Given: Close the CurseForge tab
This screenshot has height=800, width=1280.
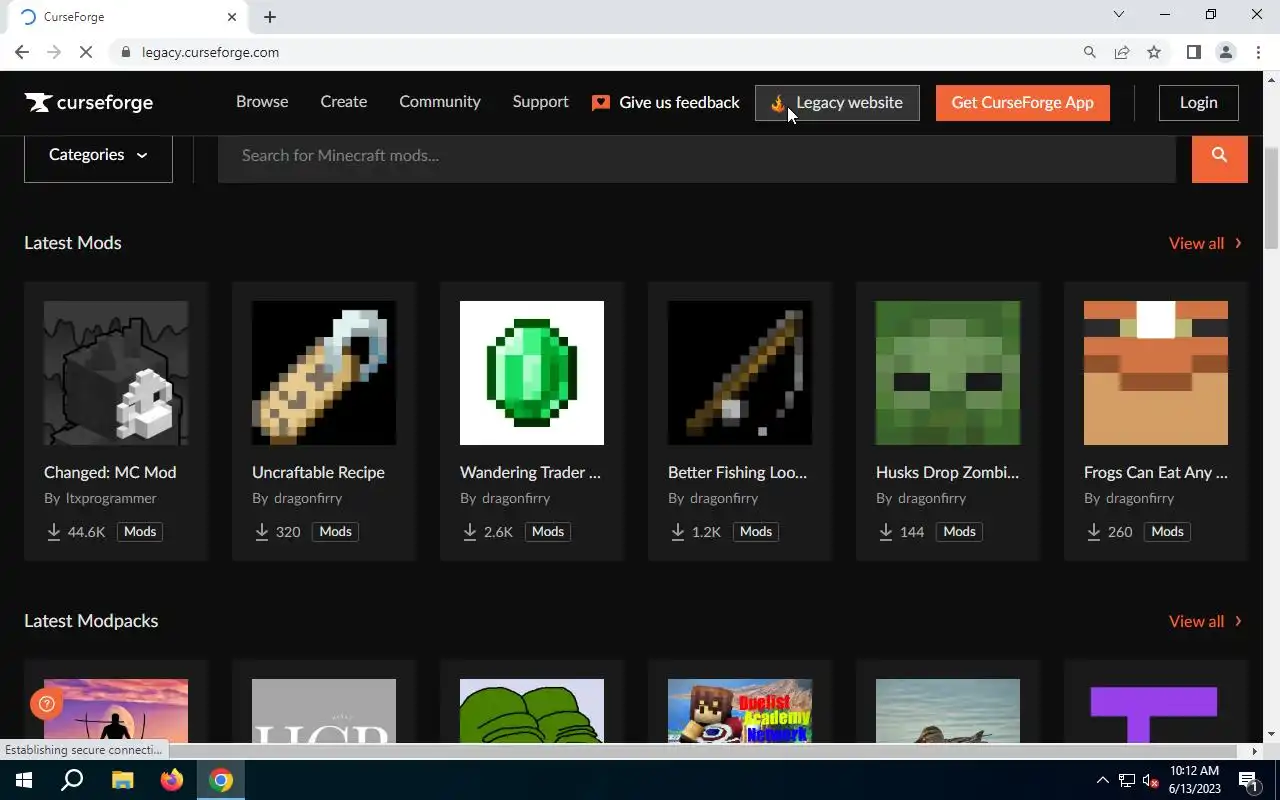Looking at the screenshot, I should click(232, 17).
